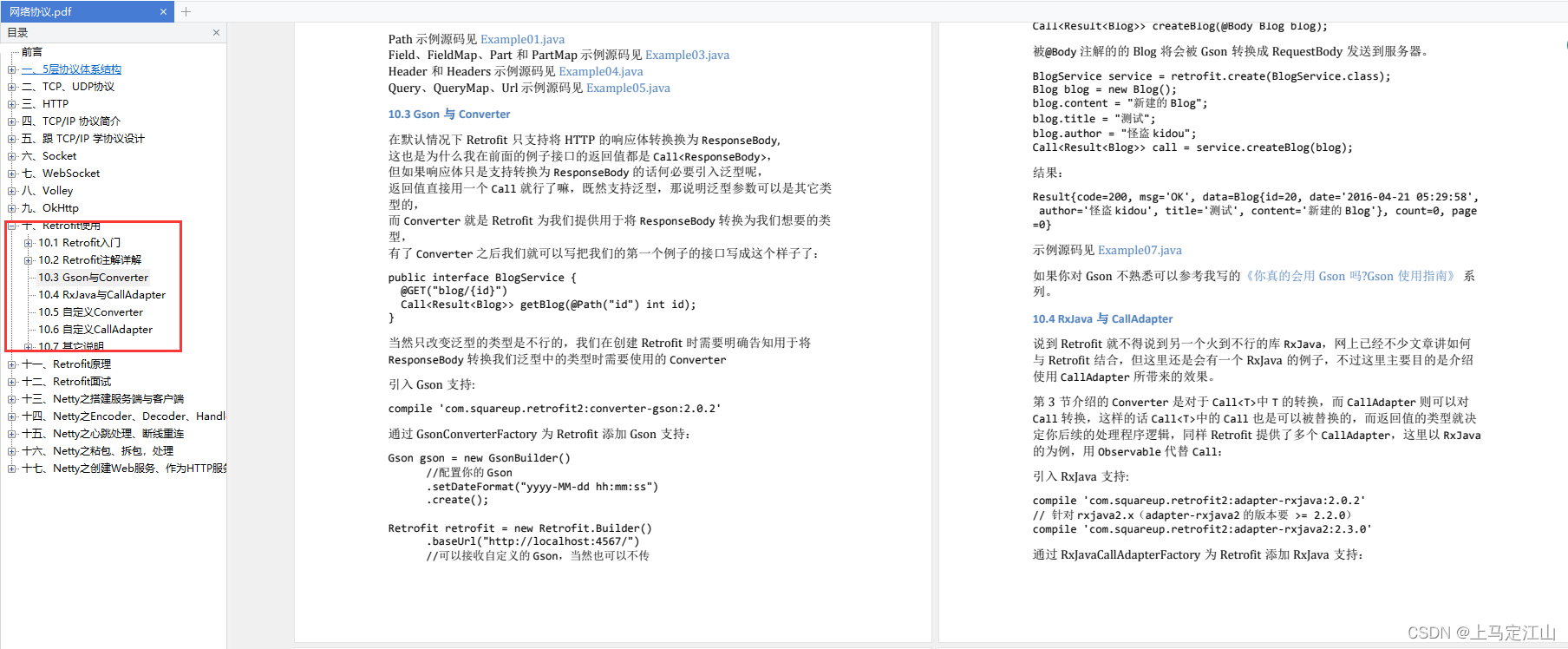Jump to 十一、Retrofit原理 chapter
Viewport: 1568px width, 649px height.
point(67,364)
